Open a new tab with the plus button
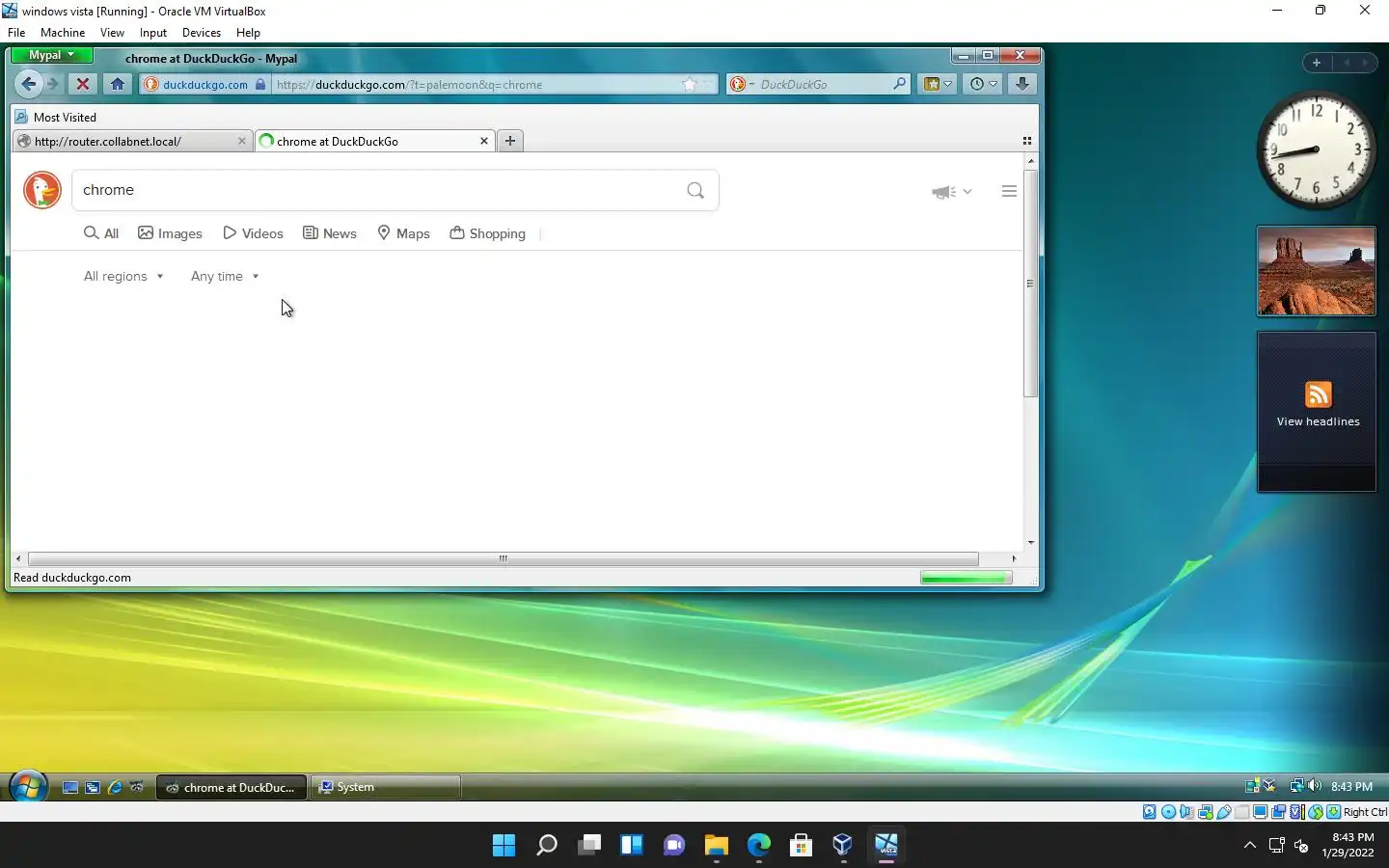Viewport: 1389px width, 868px height. pyautogui.click(x=510, y=141)
